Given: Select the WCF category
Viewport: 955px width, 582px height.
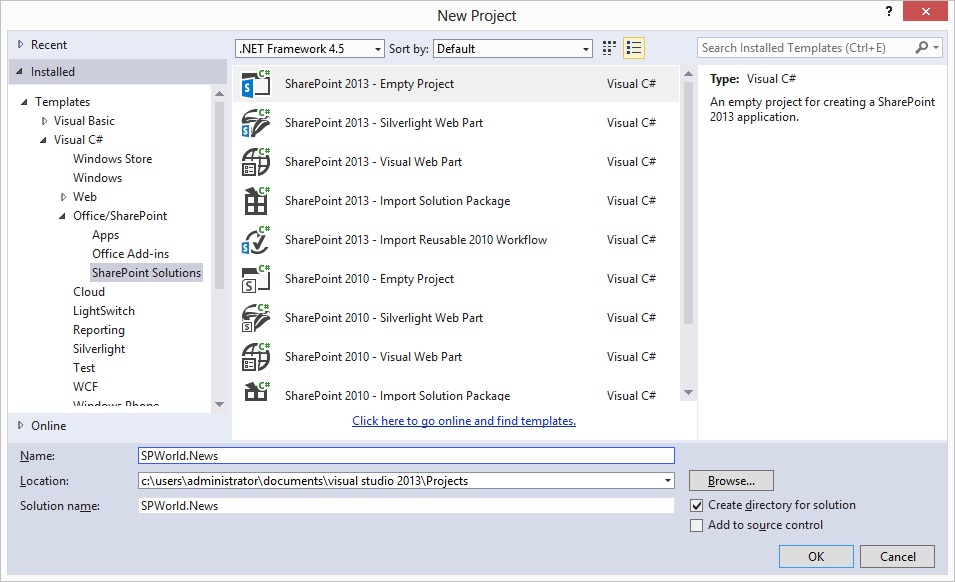Looking at the screenshot, I should (x=85, y=387).
